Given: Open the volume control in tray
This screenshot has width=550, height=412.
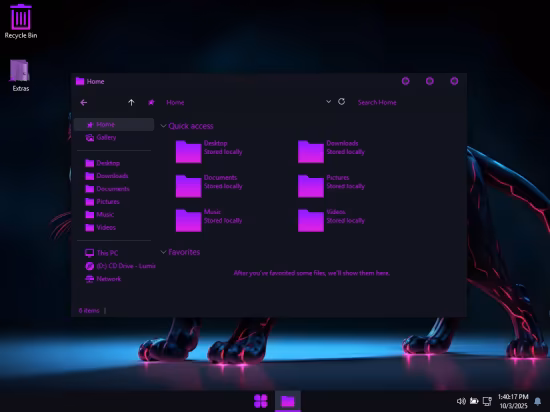Looking at the screenshot, I should click(461, 401).
